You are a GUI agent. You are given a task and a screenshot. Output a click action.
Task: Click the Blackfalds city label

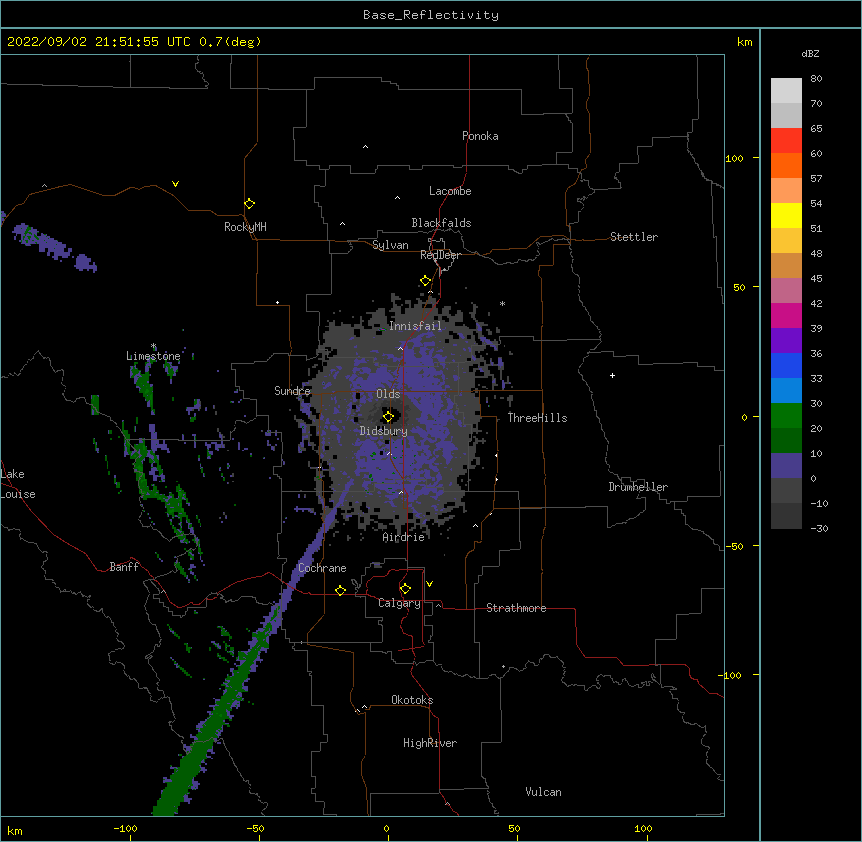pos(441,223)
